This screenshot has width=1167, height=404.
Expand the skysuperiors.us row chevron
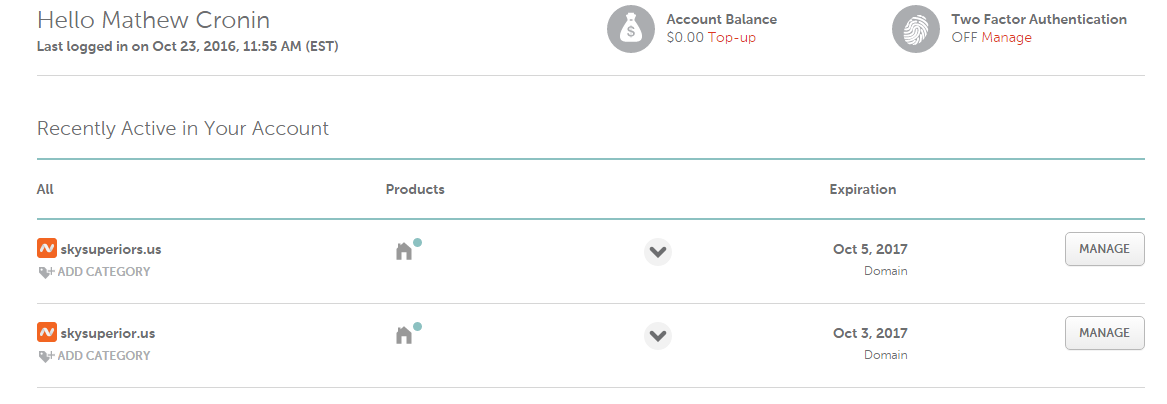[657, 252]
